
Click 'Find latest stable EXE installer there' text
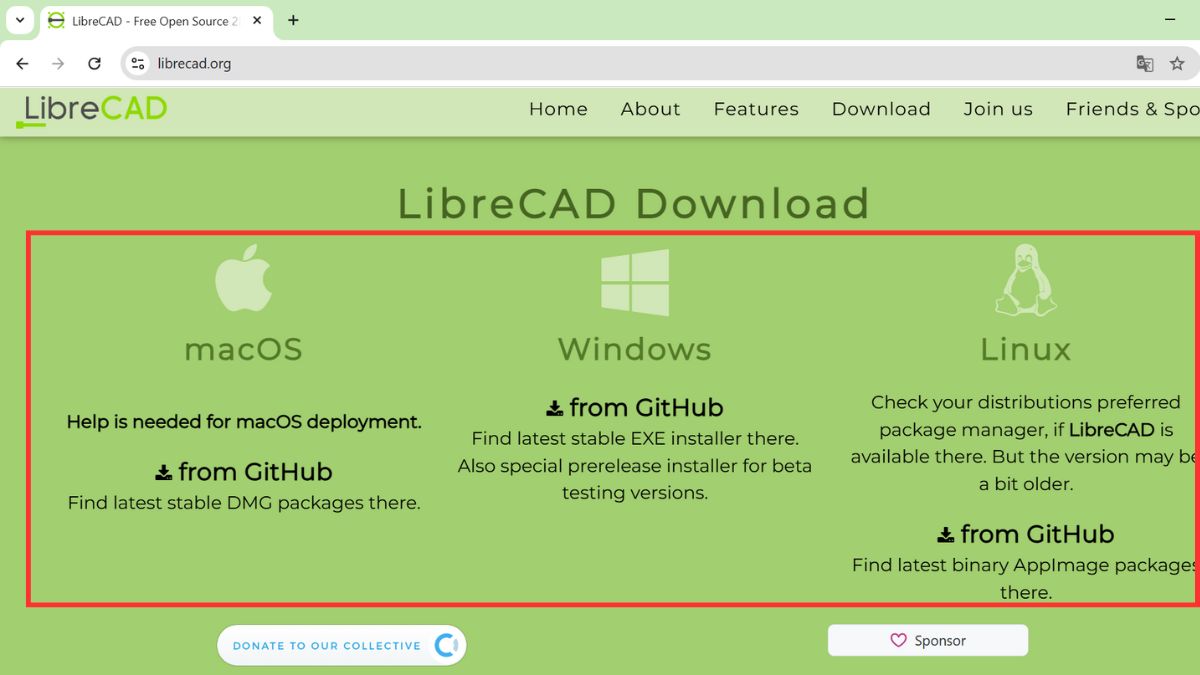[x=635, y=439]
